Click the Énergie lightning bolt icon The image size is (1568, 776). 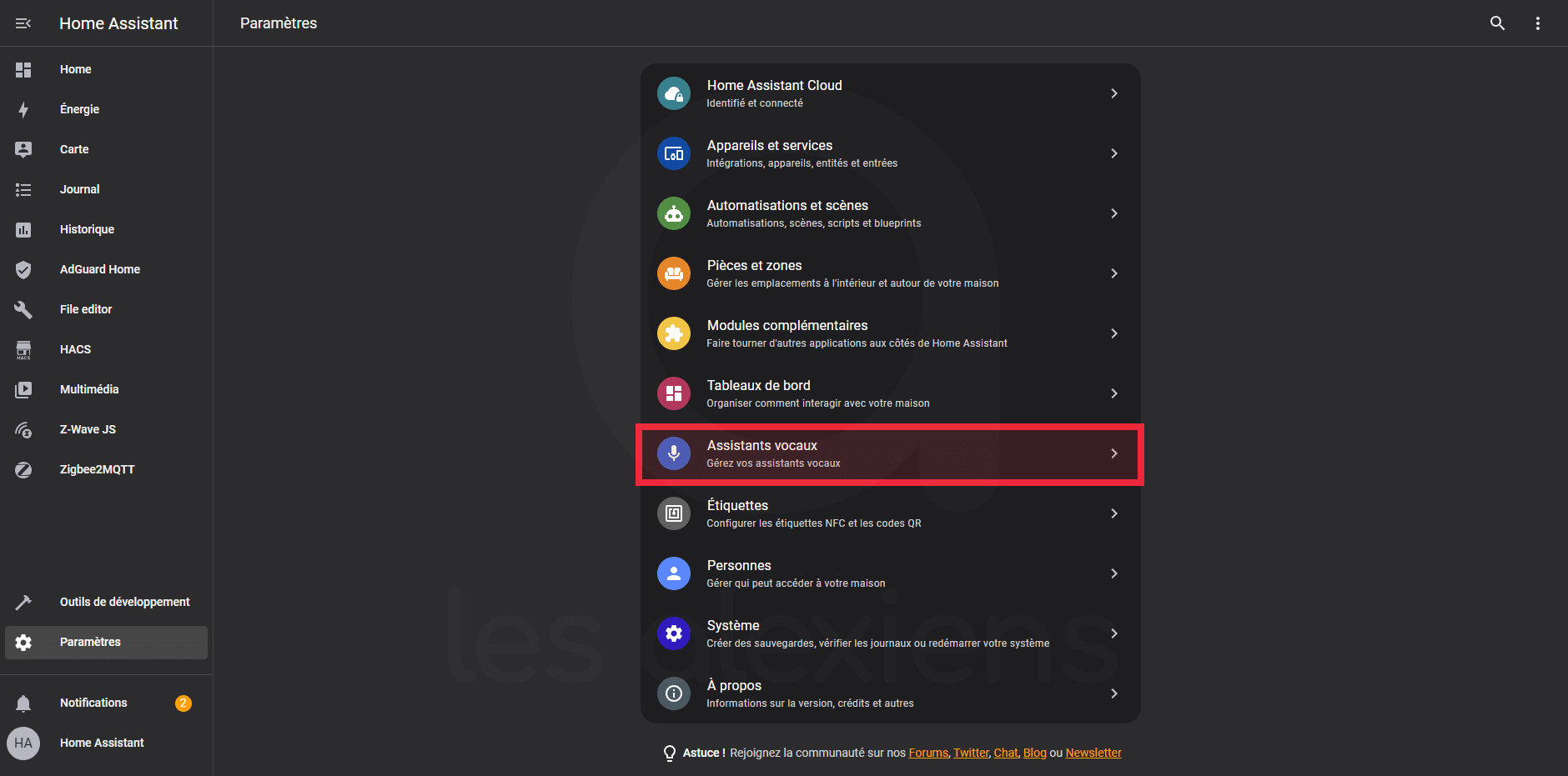[x=23, y=109]
